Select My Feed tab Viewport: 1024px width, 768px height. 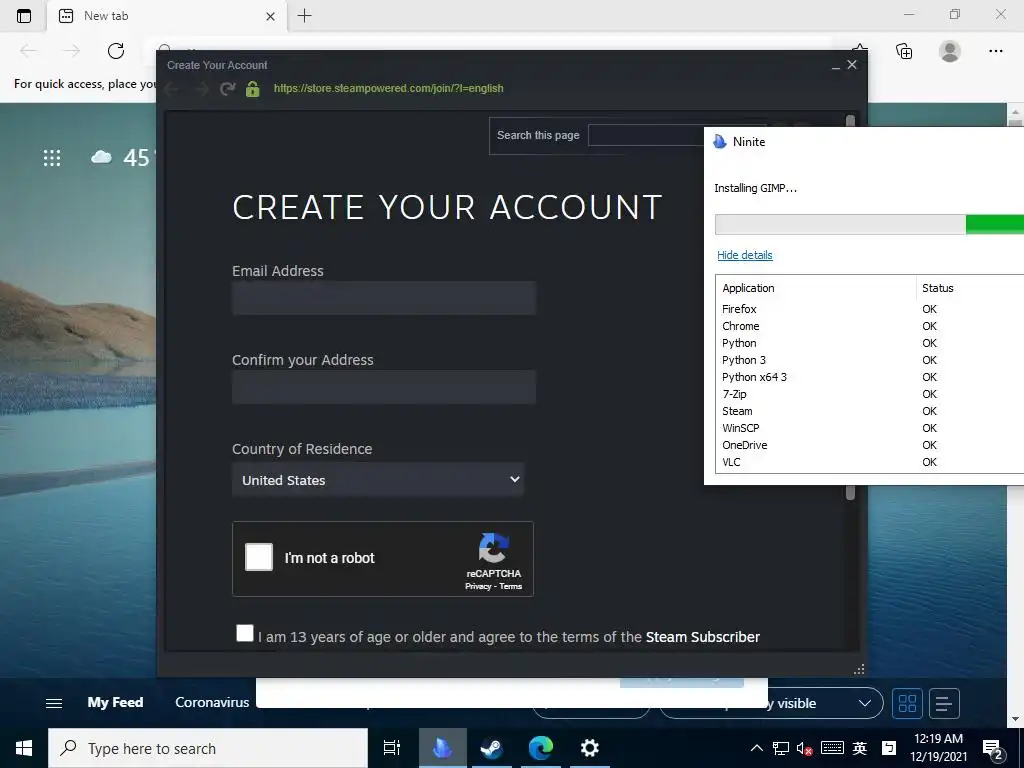[x=116, y=703]
